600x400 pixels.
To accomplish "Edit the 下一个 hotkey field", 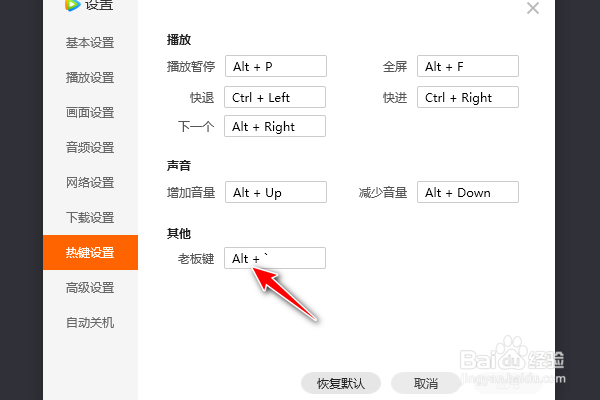I will pos(276,127).
